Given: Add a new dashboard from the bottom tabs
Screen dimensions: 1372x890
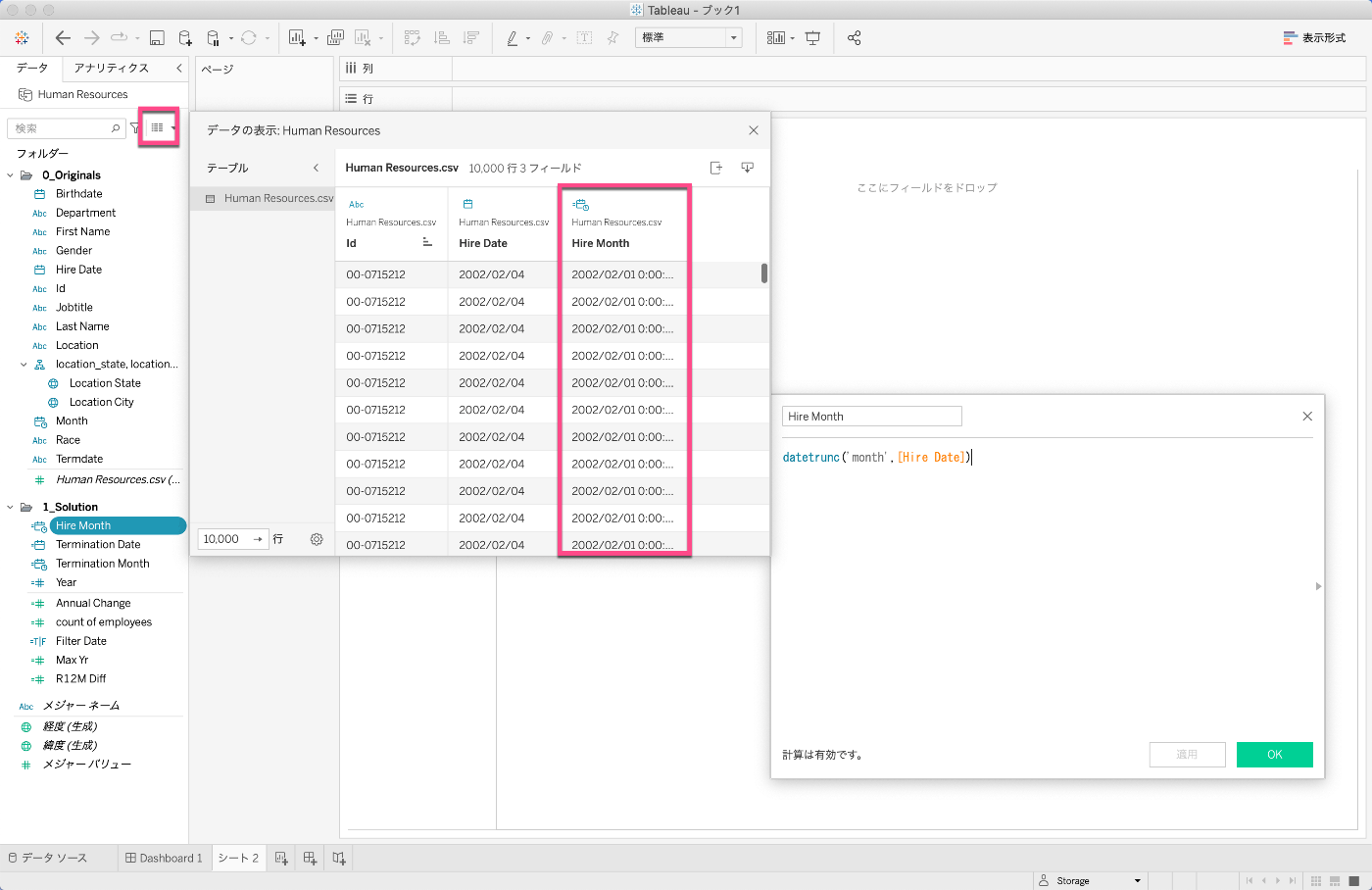Looking at the screenshot, I should (x=310, y=859).
